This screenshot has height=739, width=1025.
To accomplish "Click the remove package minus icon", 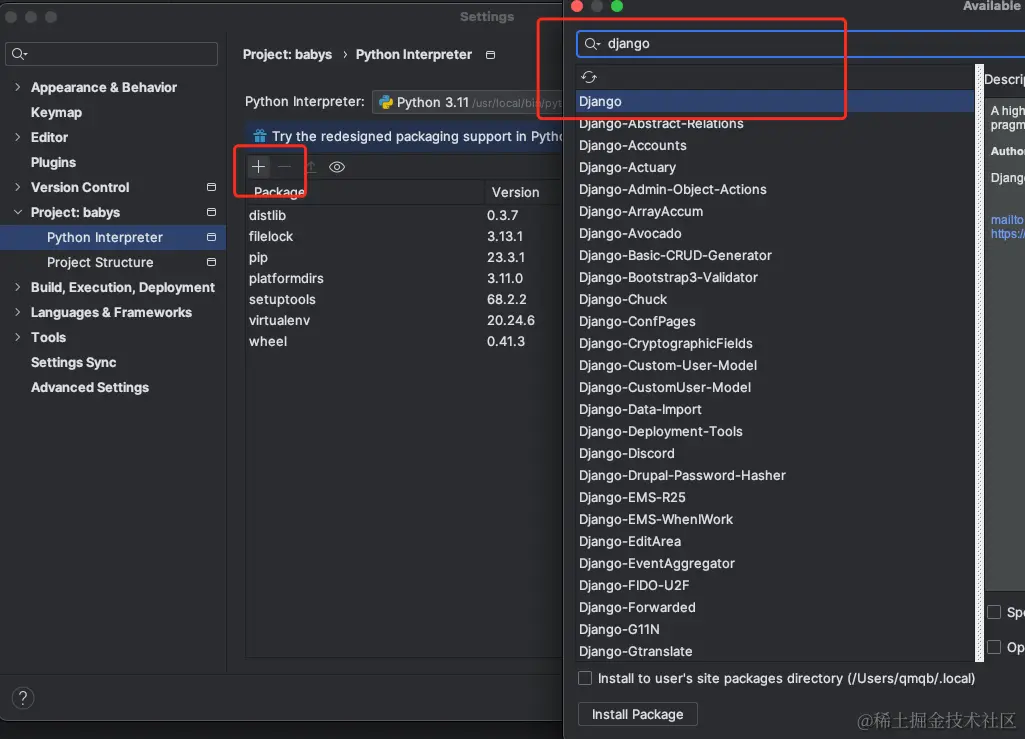I will click(284, 167).
